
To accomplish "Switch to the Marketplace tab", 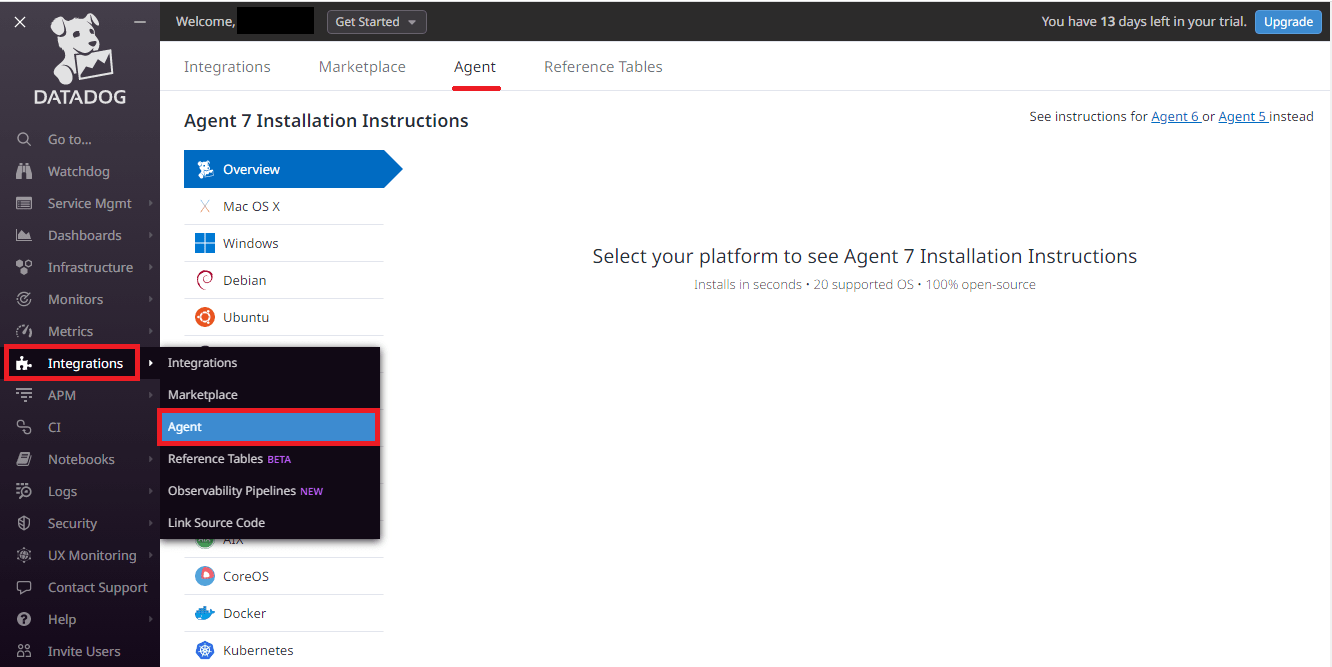I will (362, 67).
